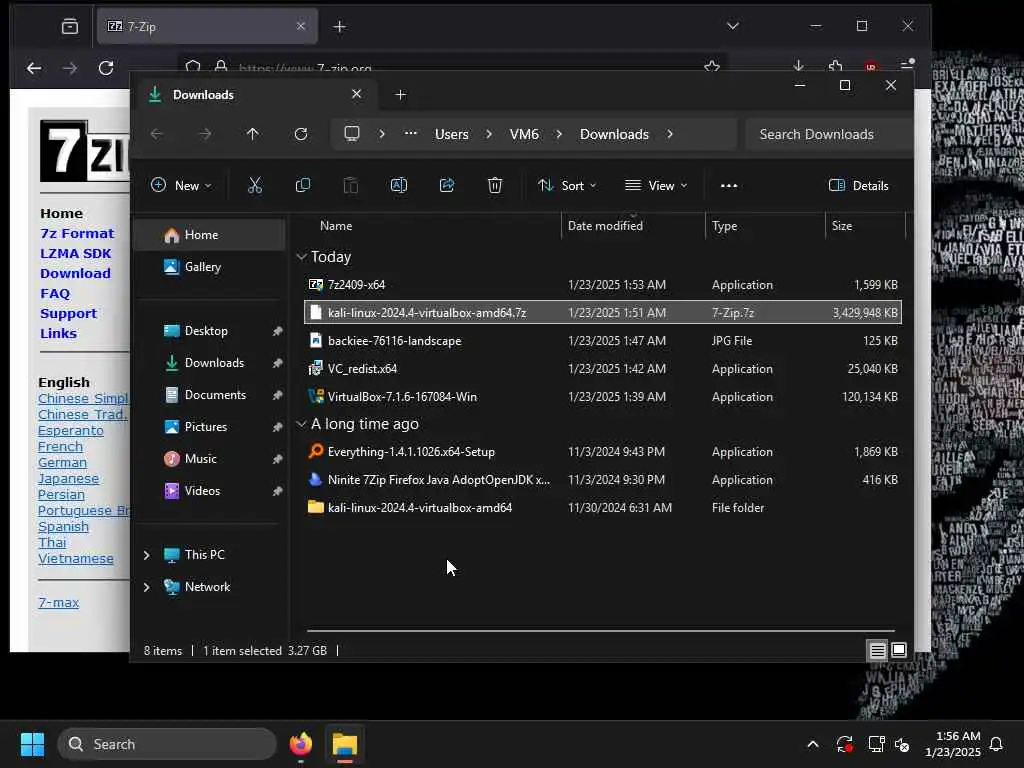
Task: Switch to large thumbnails view icon in status bar
Action: point(899,650)
